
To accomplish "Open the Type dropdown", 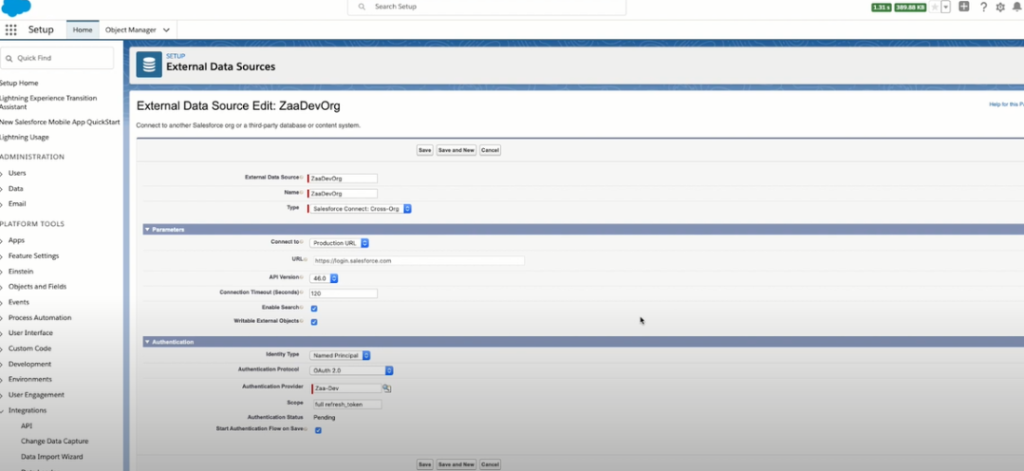I will 362,209.
